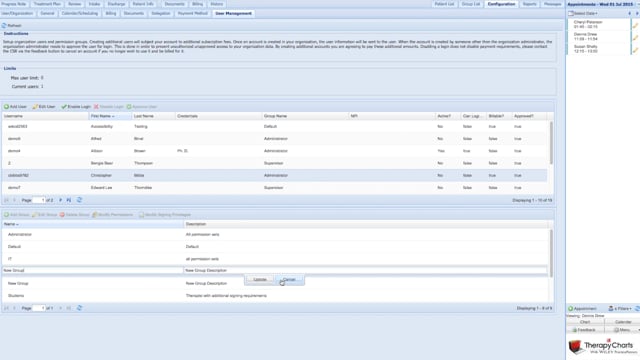The height and width of the screenshot is (360, 640).
Task: Refresh the groups grid via paging toolbar
Action: coord(79,308)
